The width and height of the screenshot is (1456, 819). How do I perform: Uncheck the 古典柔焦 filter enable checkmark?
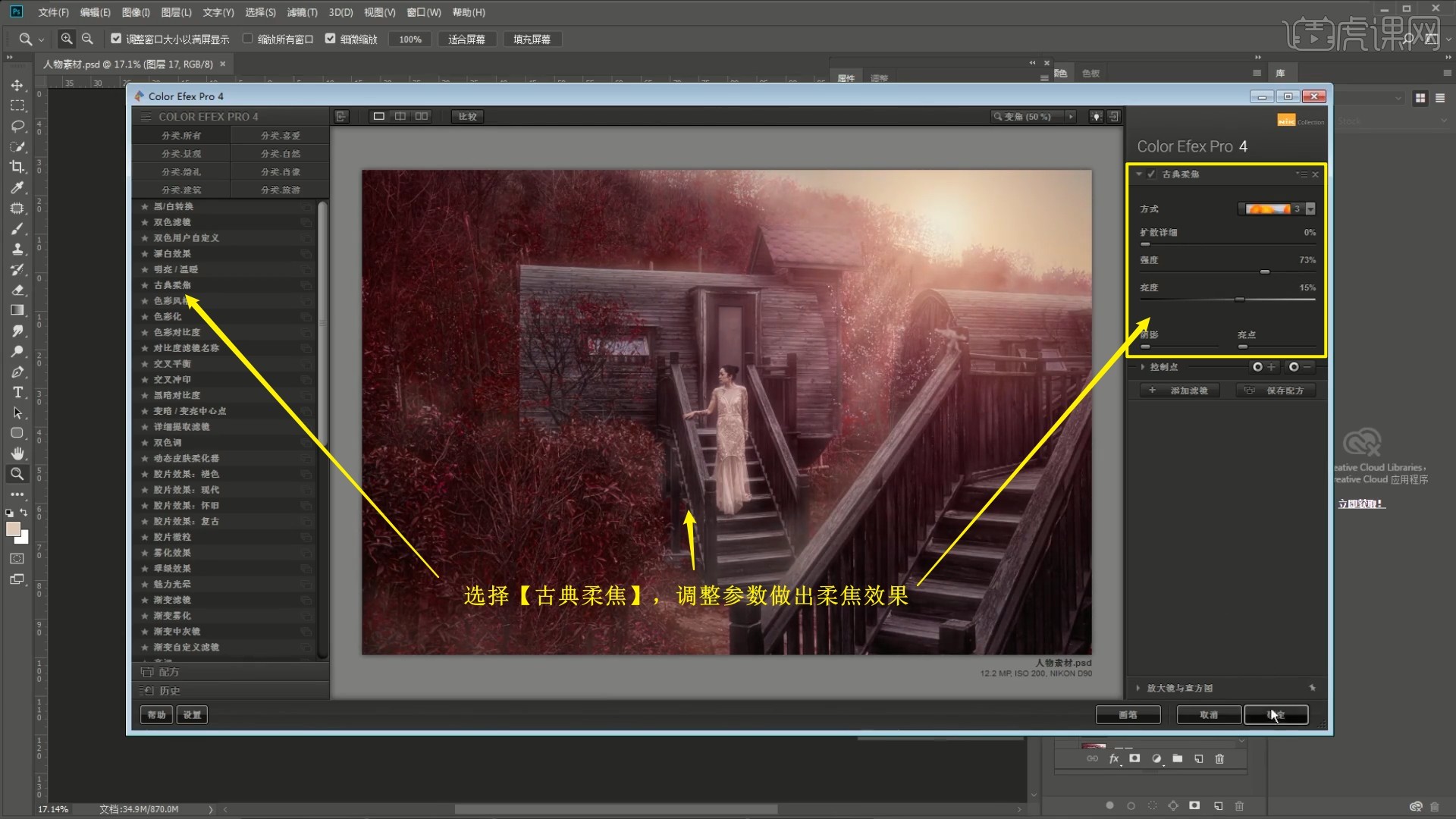coord(1151,174)
